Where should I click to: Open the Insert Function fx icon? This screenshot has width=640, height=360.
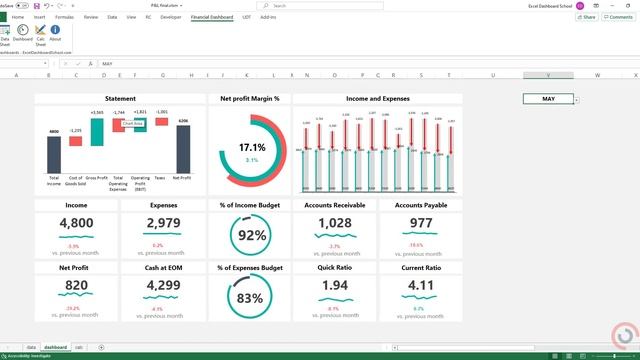pos(90,64)
